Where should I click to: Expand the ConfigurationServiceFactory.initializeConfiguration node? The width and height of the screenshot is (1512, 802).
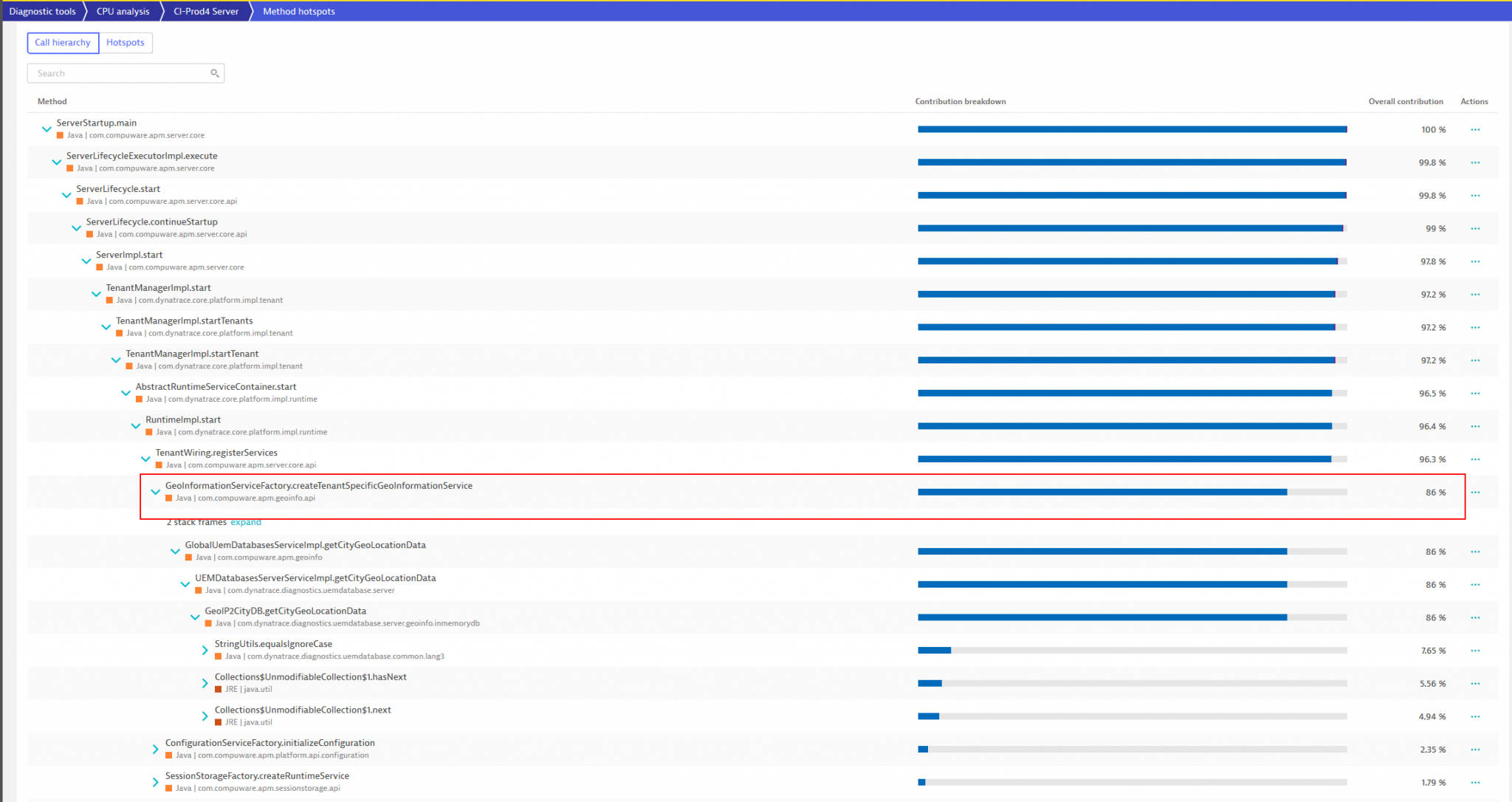tap(155, 748)
